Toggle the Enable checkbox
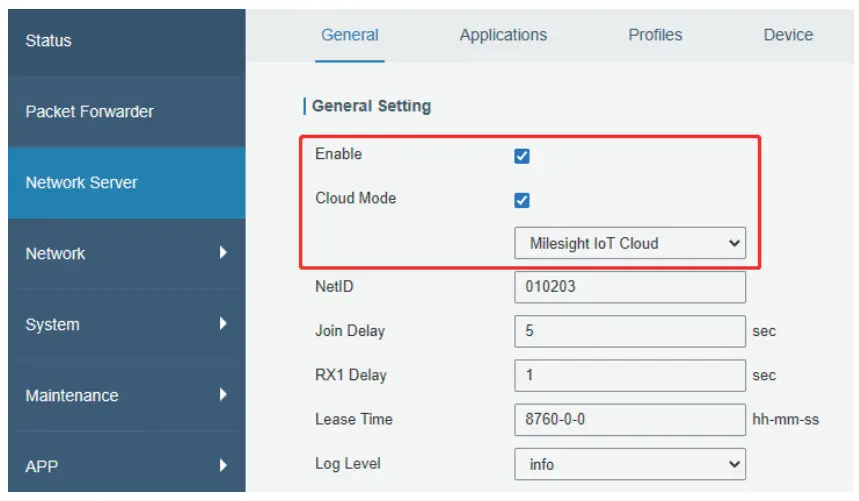The image size is (859, 501). [521, 156]
